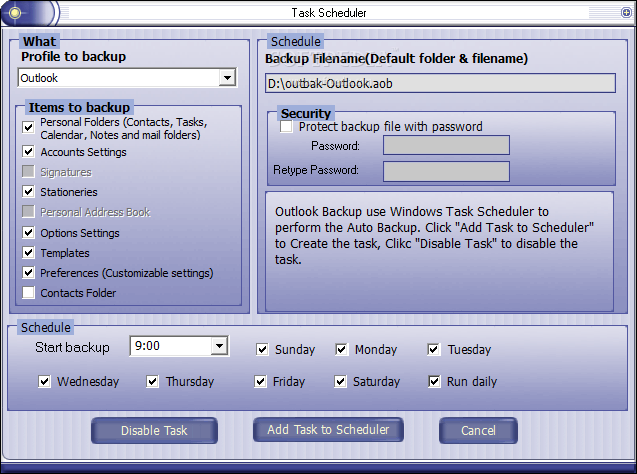Screen dimensions: 637x474
Task: Uncheck Templates checkbox
Action: (28, 252)
